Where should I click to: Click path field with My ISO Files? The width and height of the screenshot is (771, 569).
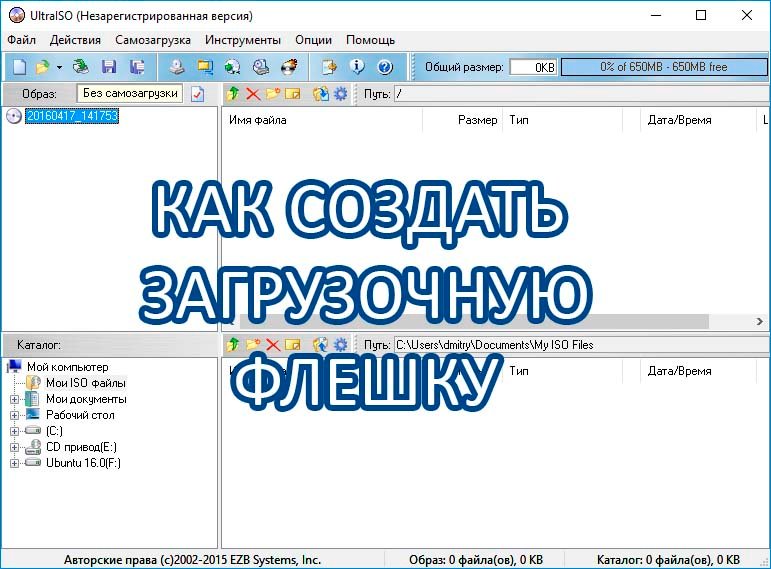coord(581,345)
